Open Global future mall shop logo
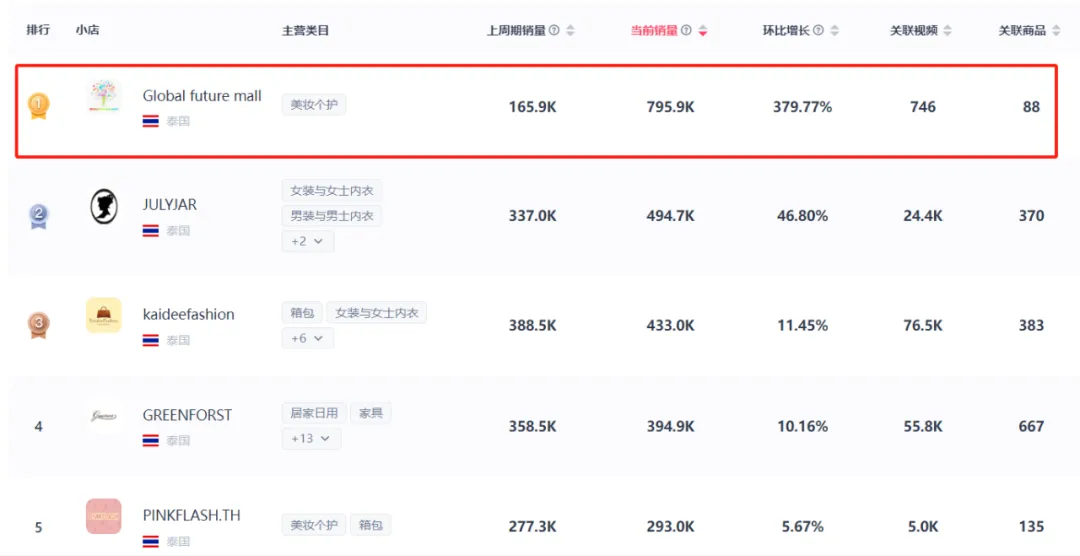This screenshot has height=556, width=1080. click(x=104, y=96)
